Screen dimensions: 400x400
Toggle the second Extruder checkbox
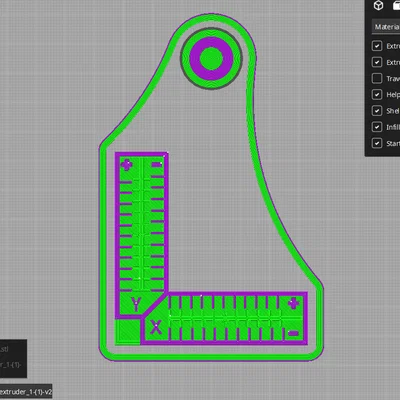pyautogui.click(x=377, y=62)
